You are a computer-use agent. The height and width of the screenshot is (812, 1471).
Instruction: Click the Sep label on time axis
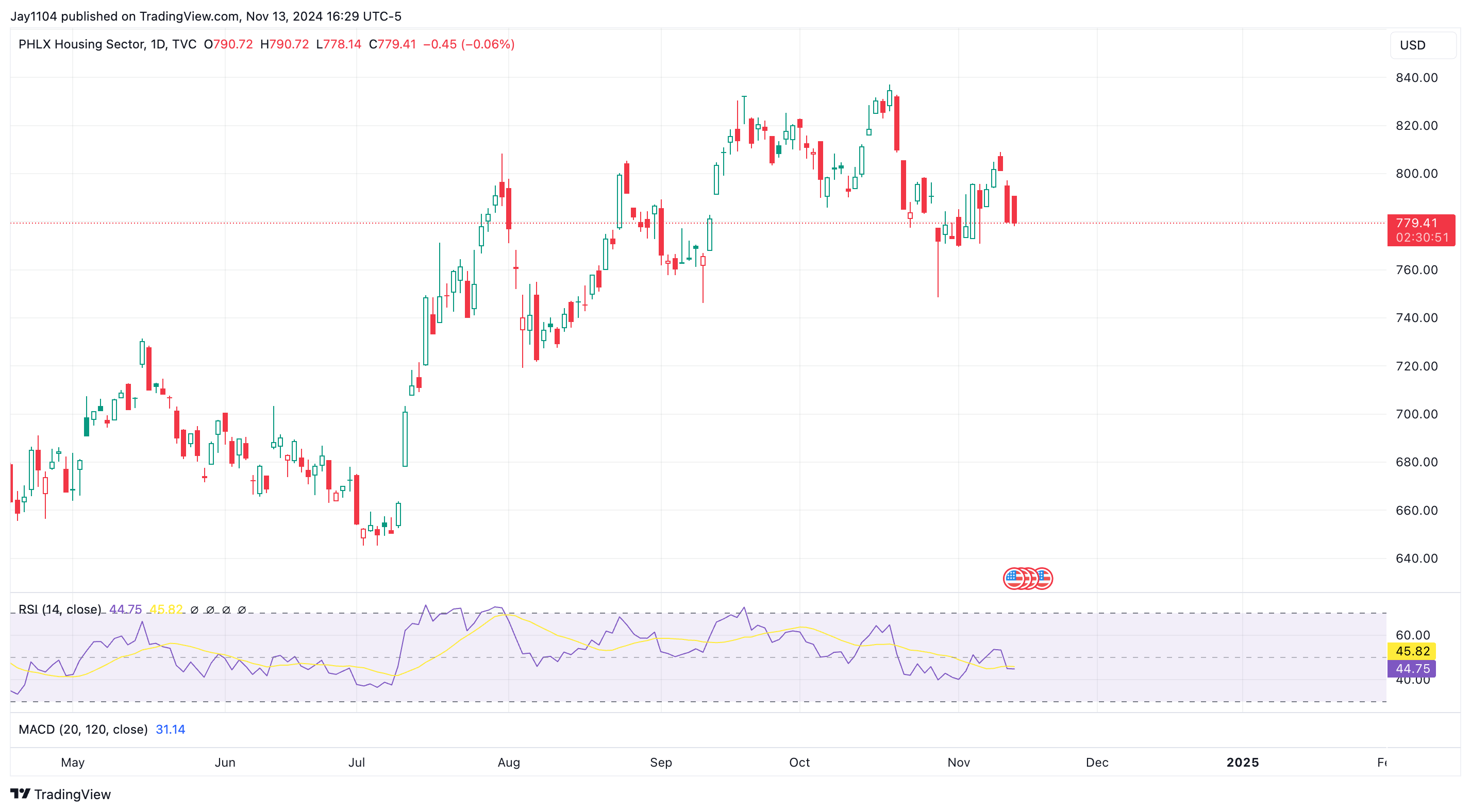661,763
